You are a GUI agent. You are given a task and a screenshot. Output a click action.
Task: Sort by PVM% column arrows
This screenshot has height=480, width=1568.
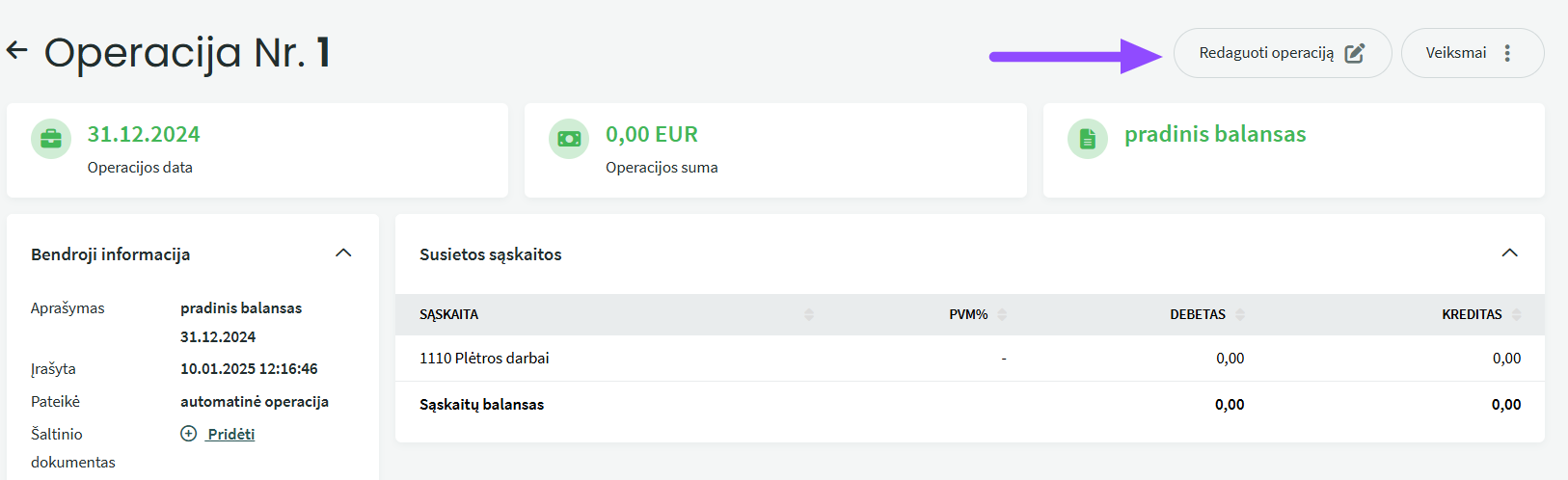point(1002,314)
